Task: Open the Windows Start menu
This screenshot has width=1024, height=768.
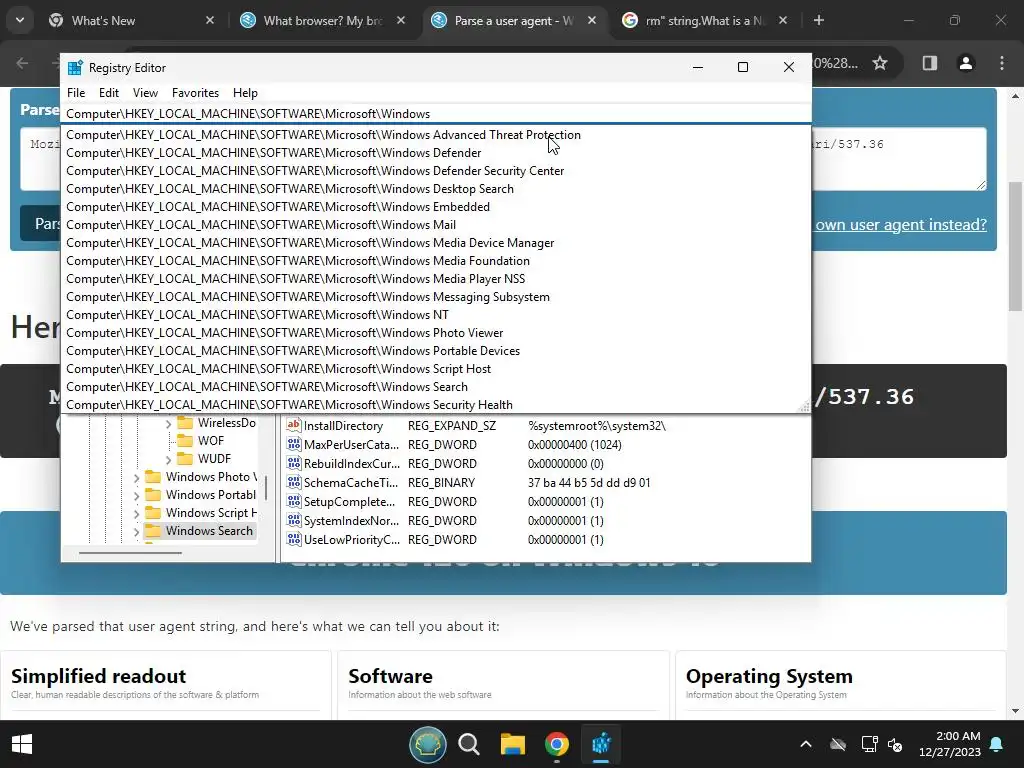Action: (x=22, y=744)
